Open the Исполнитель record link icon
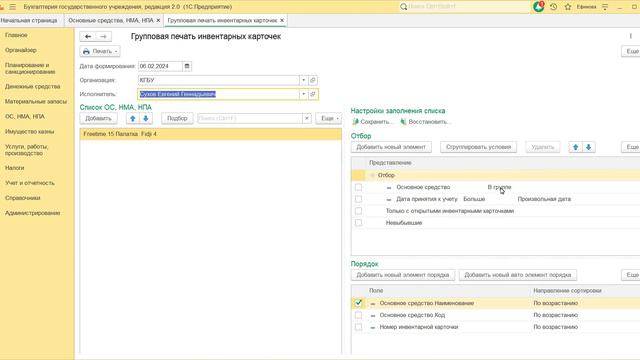 (313, 94)
